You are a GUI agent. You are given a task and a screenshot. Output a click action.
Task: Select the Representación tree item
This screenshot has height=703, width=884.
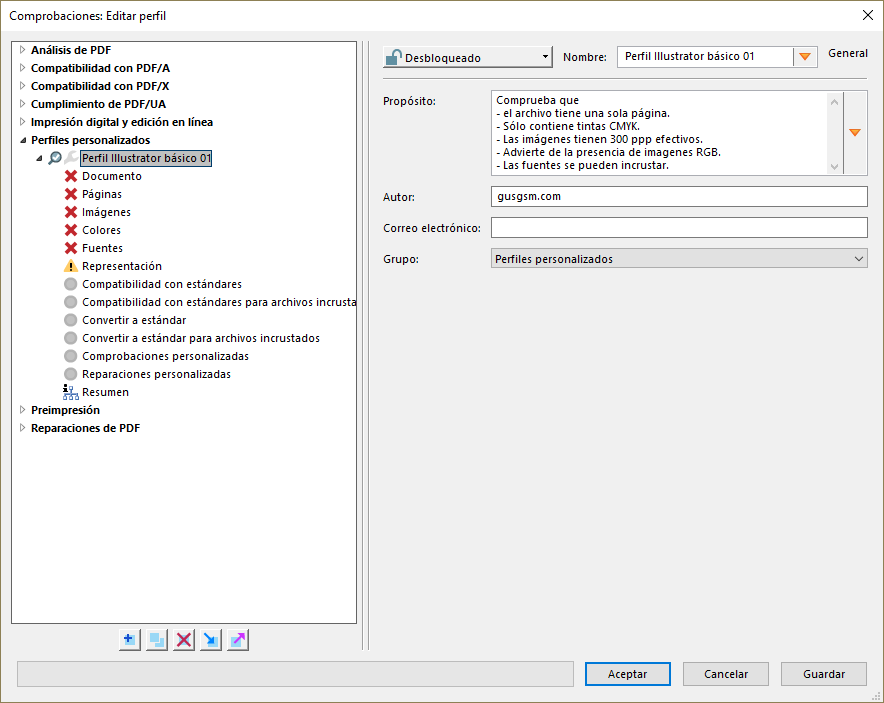(122, 266)
